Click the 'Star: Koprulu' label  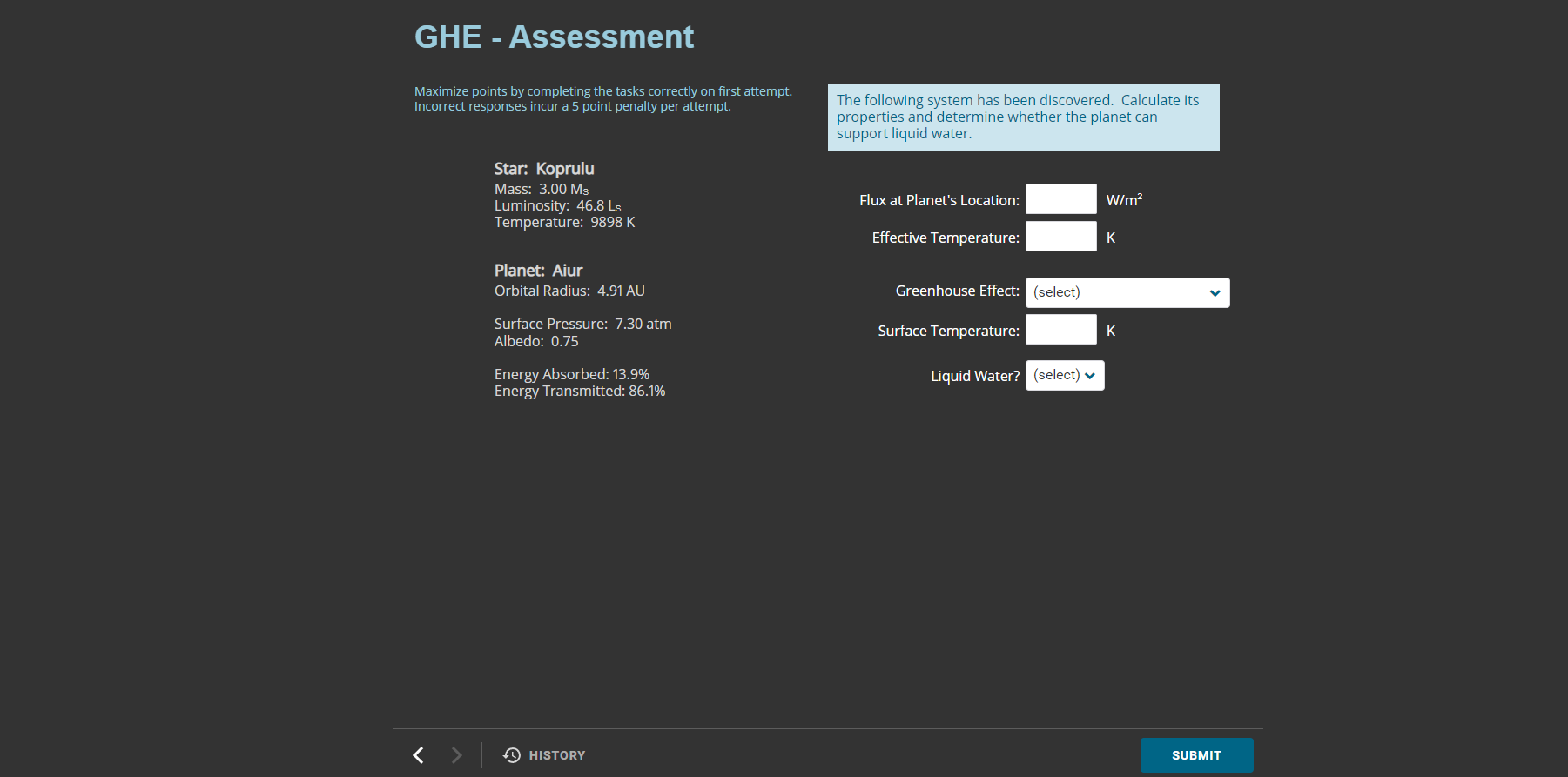(x=544, y=169)
